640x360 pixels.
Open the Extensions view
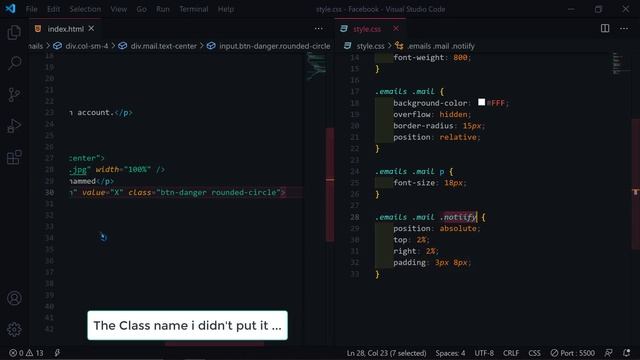click(14, 157)
